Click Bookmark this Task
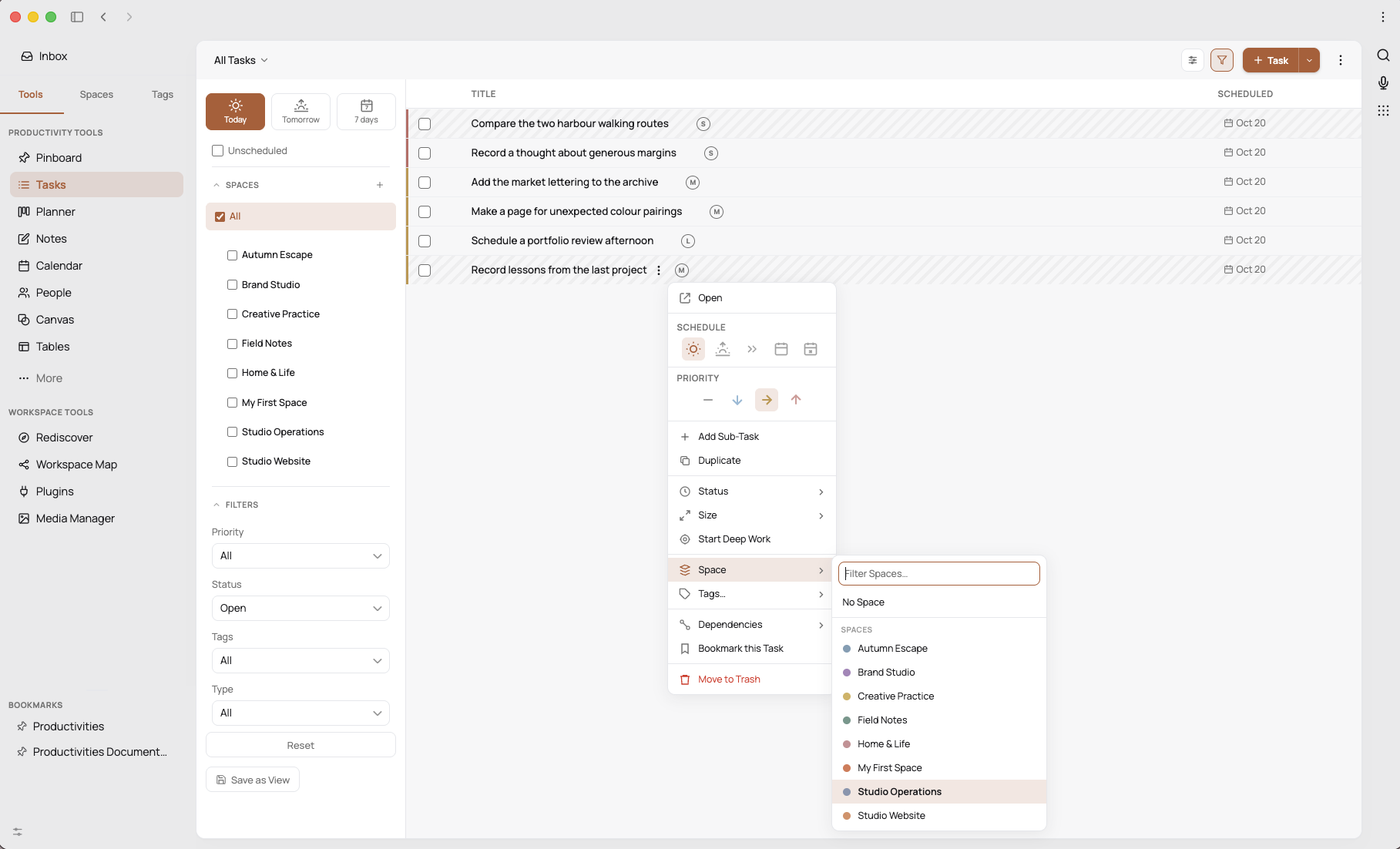 [751, 649]
